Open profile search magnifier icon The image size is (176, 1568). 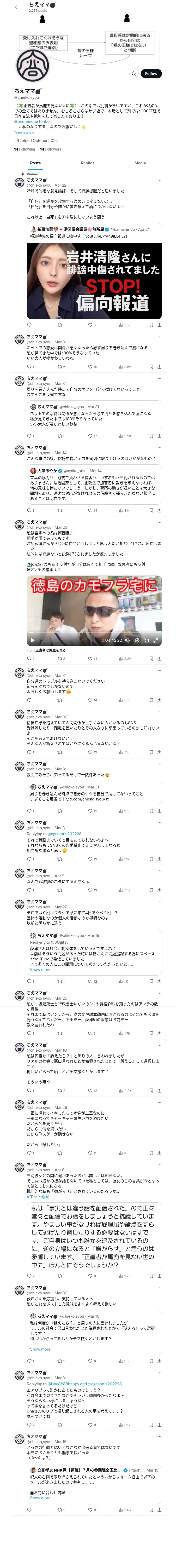pos(133,74)
